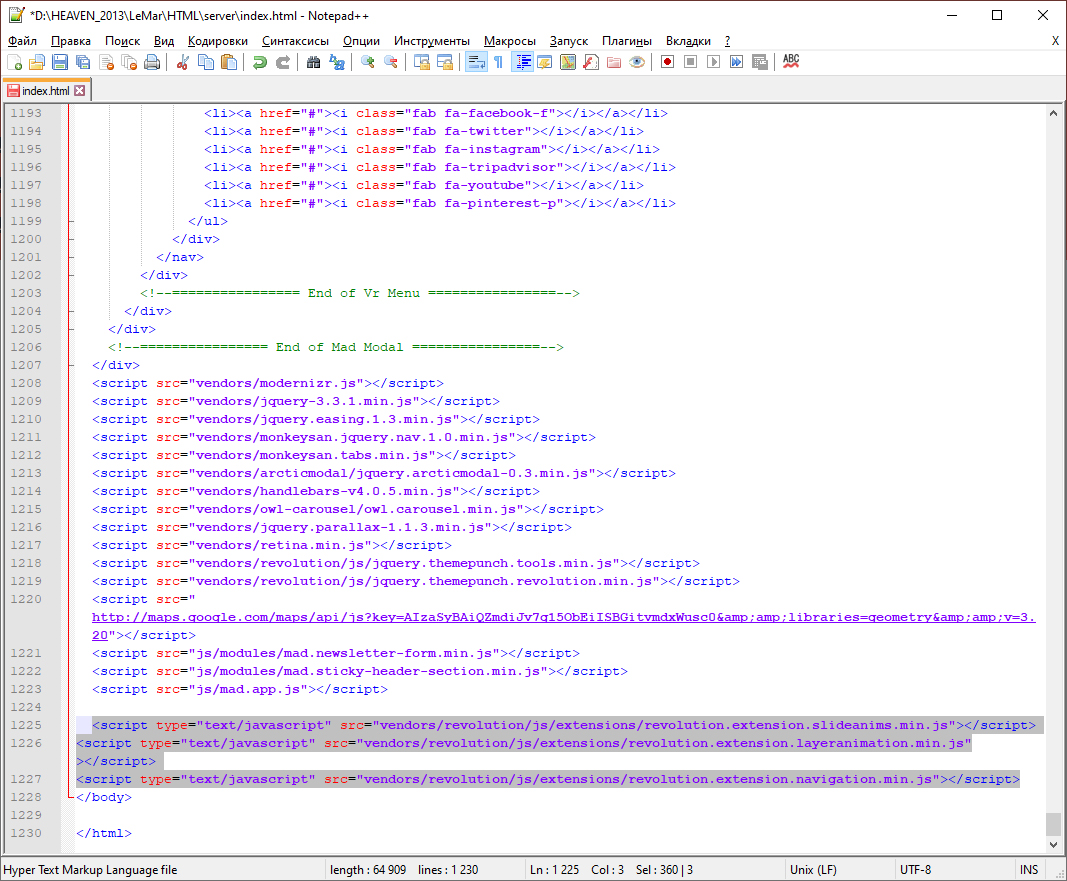The image size is (1067, 881).
Task: Click the Print toolbar icon
Action: 152,62
